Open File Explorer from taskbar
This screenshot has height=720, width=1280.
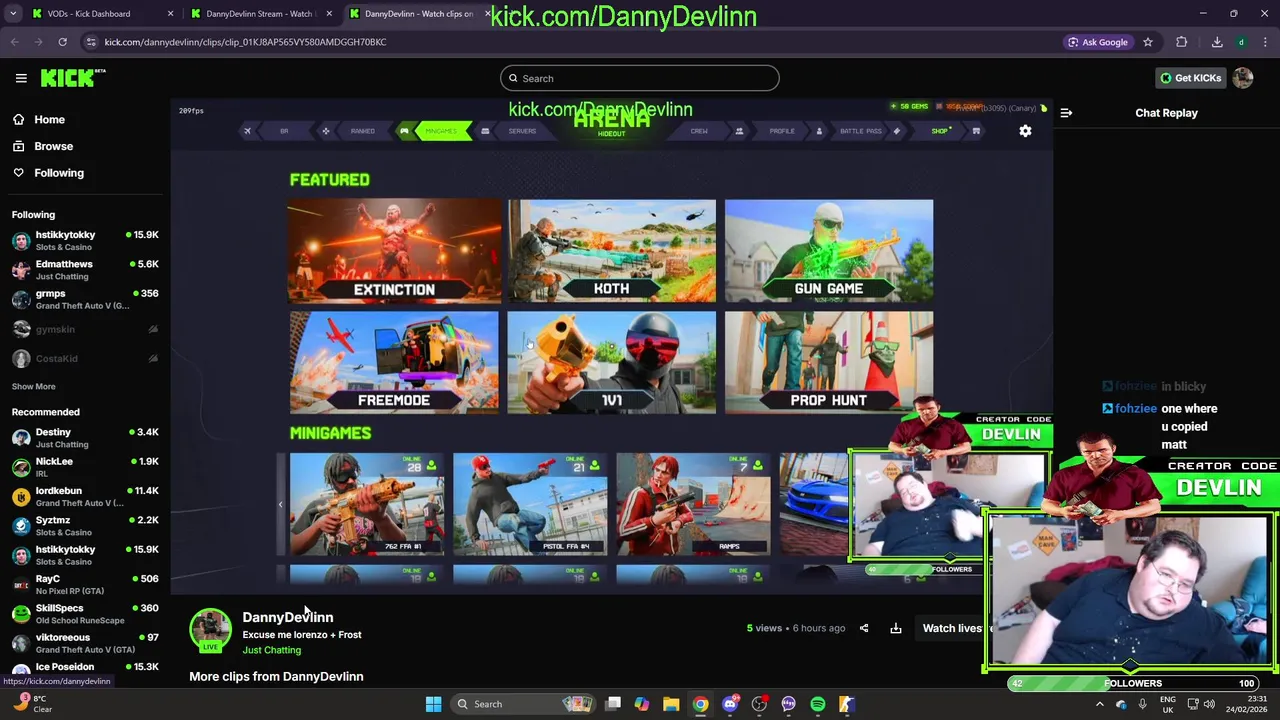coord(671,704)
